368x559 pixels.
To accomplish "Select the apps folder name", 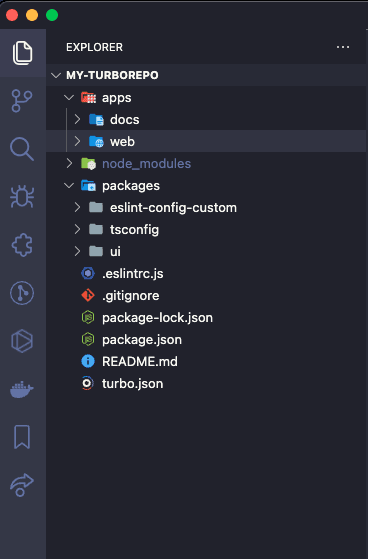I will pyautogui.click(x=117, y=98).
